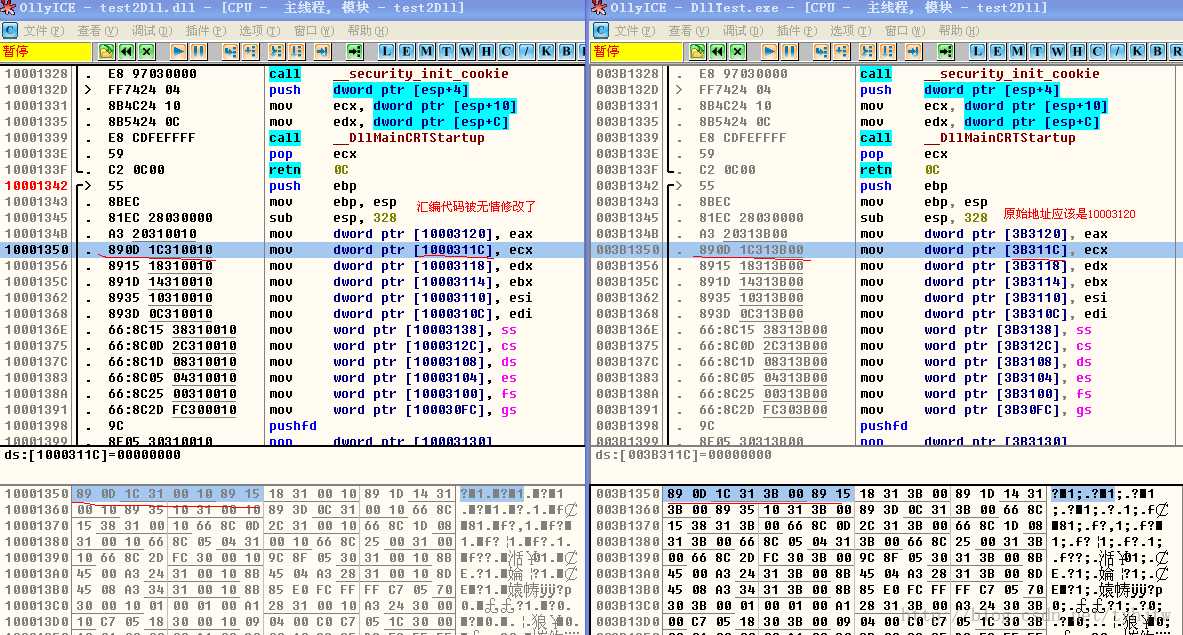Select address 10001342 in left disassembly
This screenshot has height=635, width=1183.
point(36,186)
